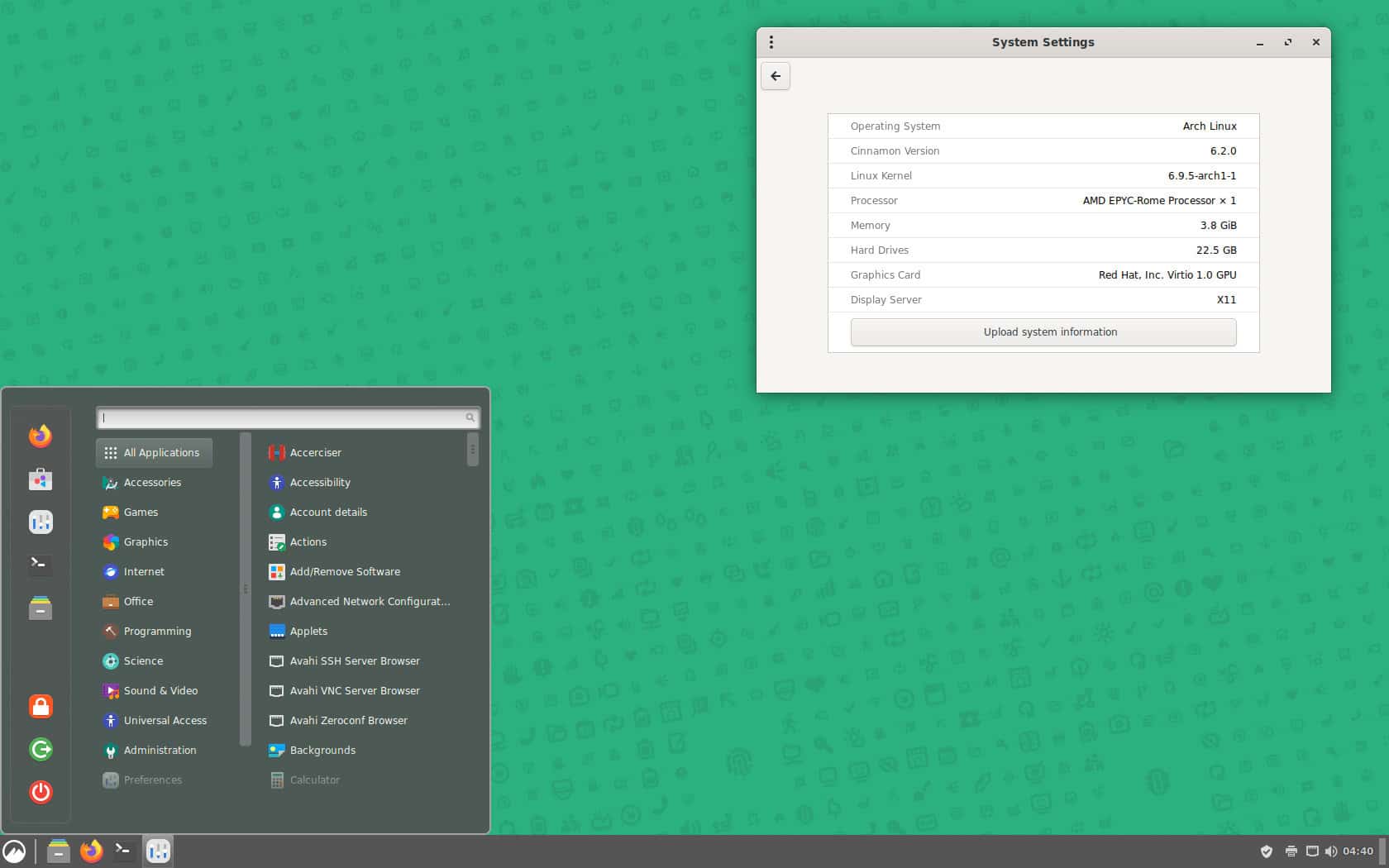Viewport: 1389px width, 868px height.
Task: Click the Lock Screen icon
Action: (40, 706)
